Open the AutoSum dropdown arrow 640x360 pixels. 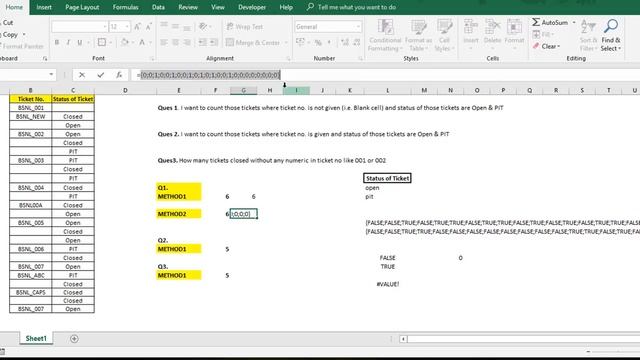pyautogui.click(x=574, y=22)
